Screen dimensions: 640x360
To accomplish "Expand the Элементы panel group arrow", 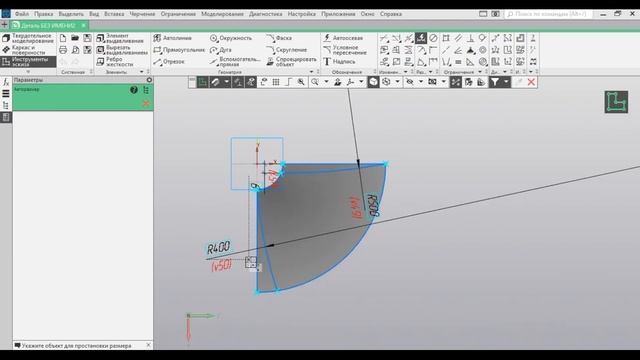I will (x=142, y=72).
